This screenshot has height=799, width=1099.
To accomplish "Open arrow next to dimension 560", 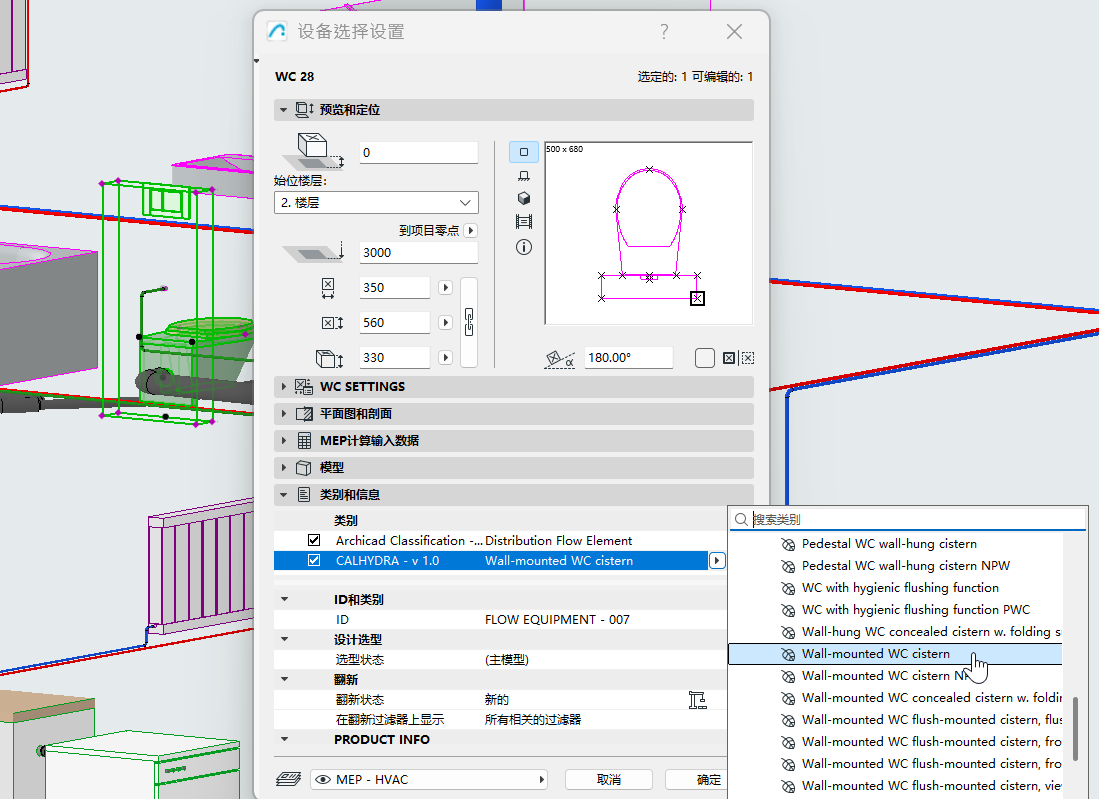I will [445, 322].
